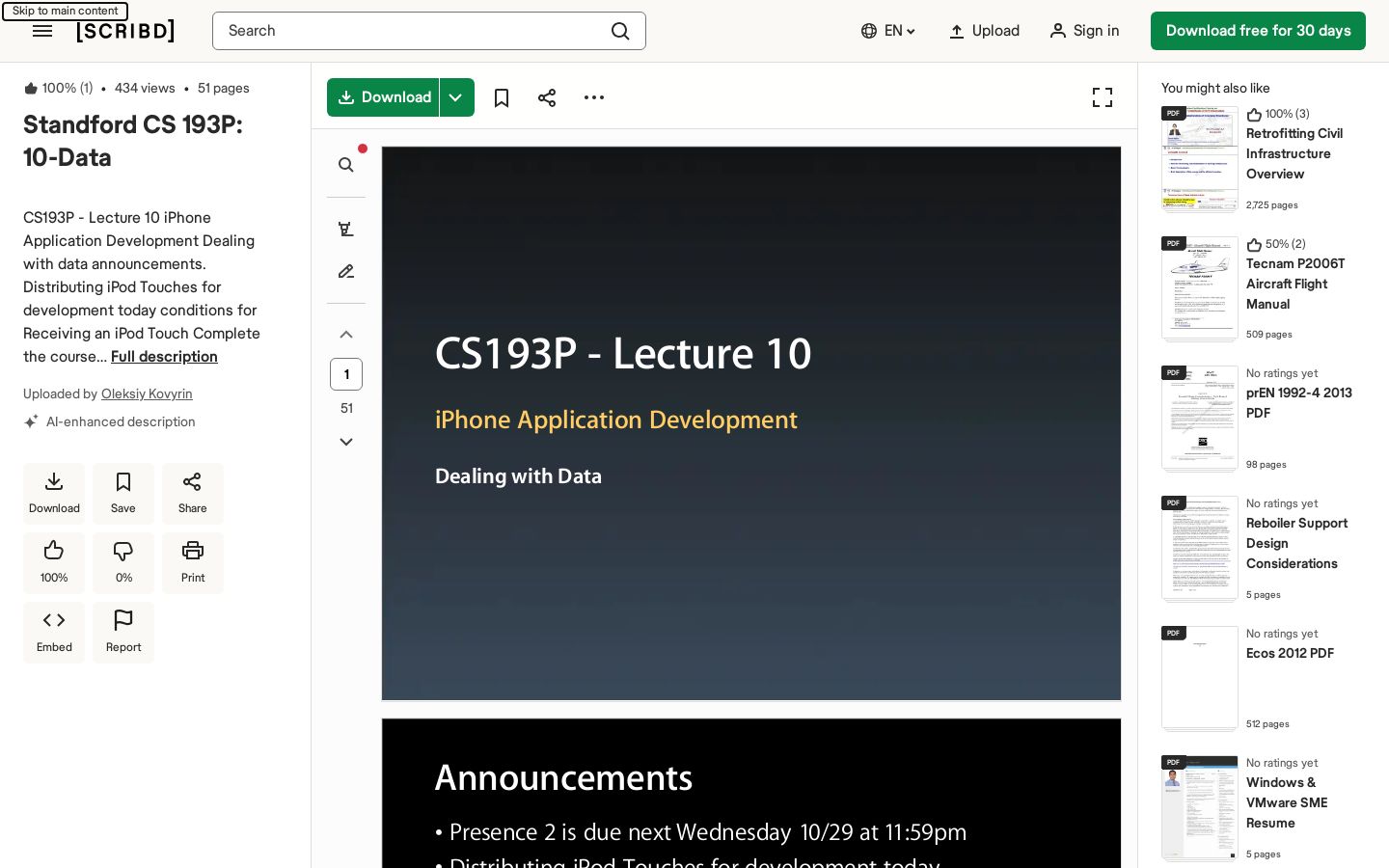Open prEN 1992-4 2013 PDF thumbnail
Viewport: 1389px width, 868px height.
pos(1200,418)
